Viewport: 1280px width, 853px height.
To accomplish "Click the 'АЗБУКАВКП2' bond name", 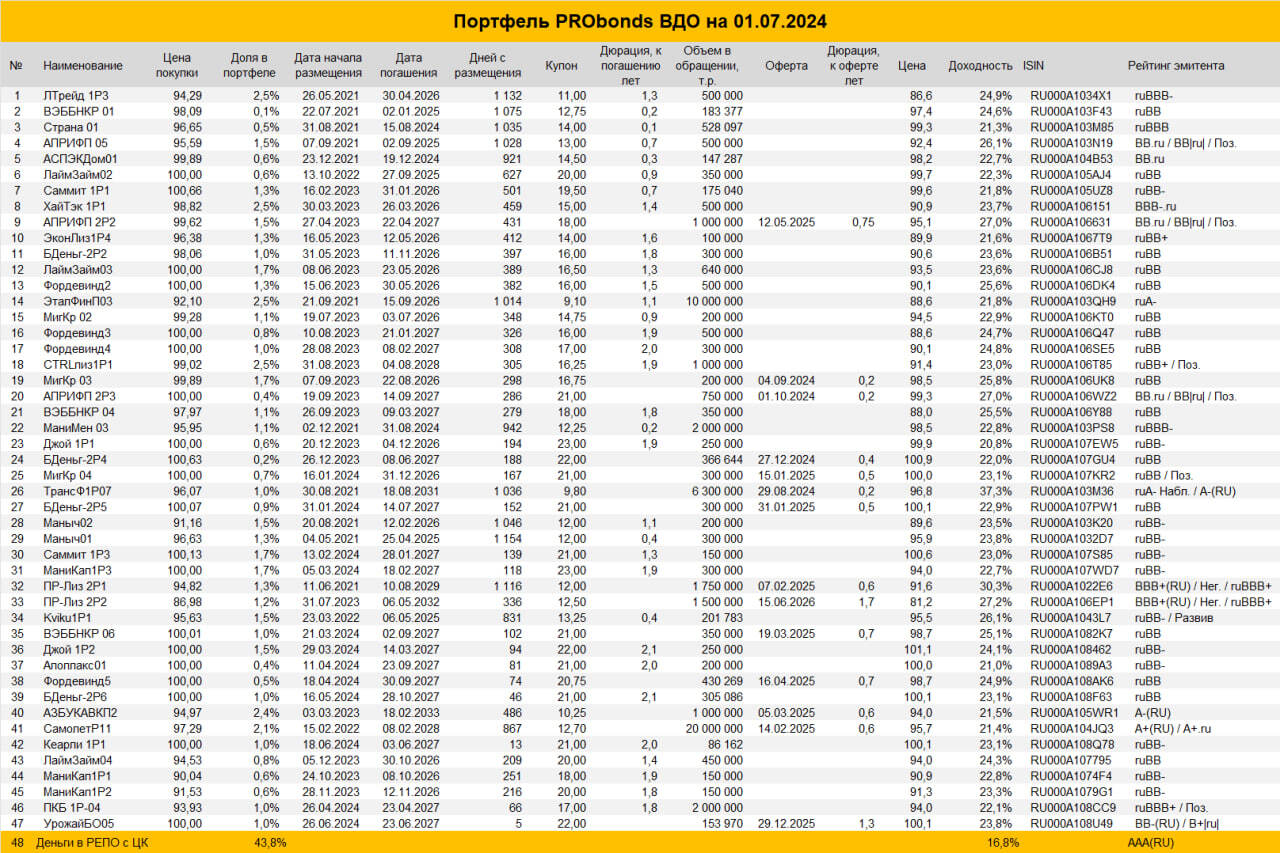I will pos(80,712).
